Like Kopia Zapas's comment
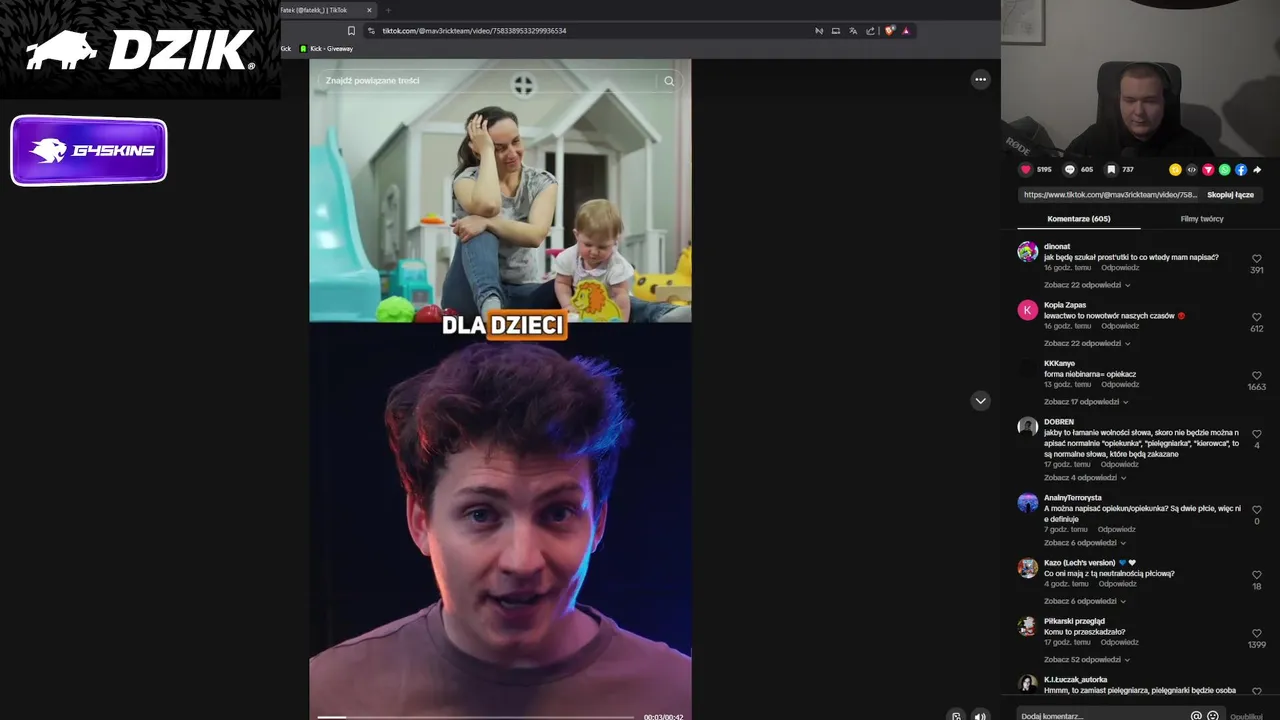This screenshot has height=720, width=1280. pyautogui.click(x=1257, y=317)
